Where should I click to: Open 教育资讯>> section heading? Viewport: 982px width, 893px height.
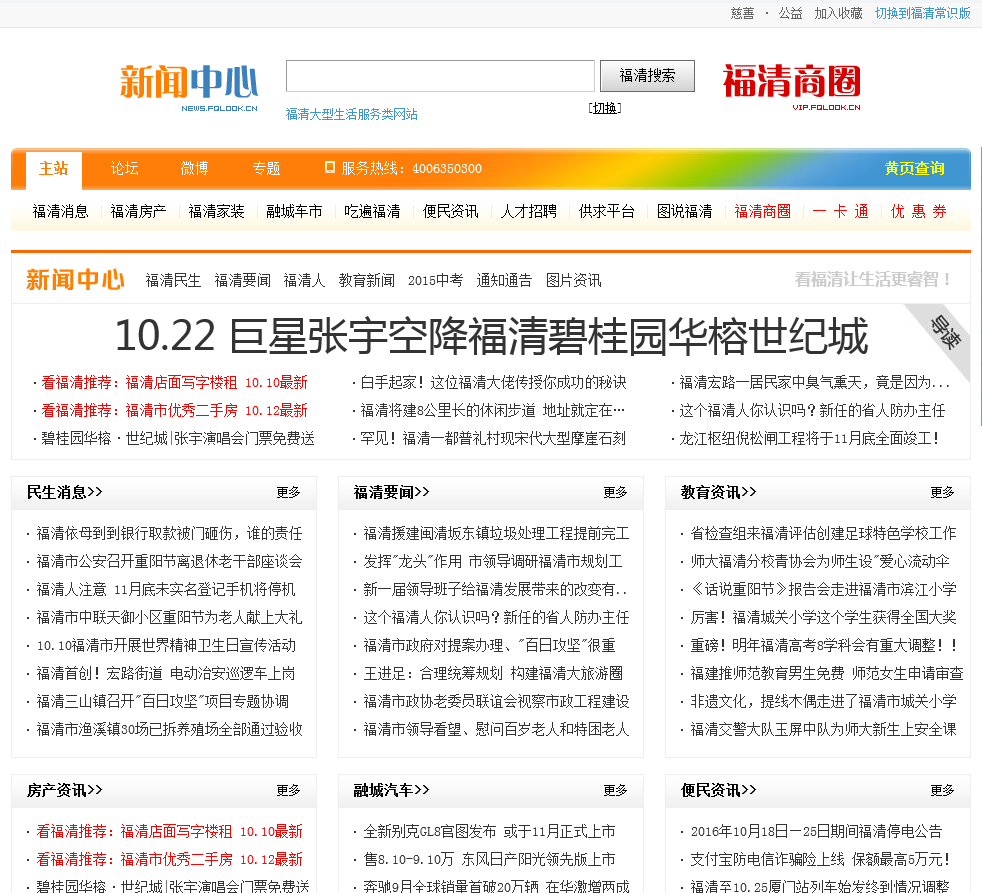click(x=718, y=493)
